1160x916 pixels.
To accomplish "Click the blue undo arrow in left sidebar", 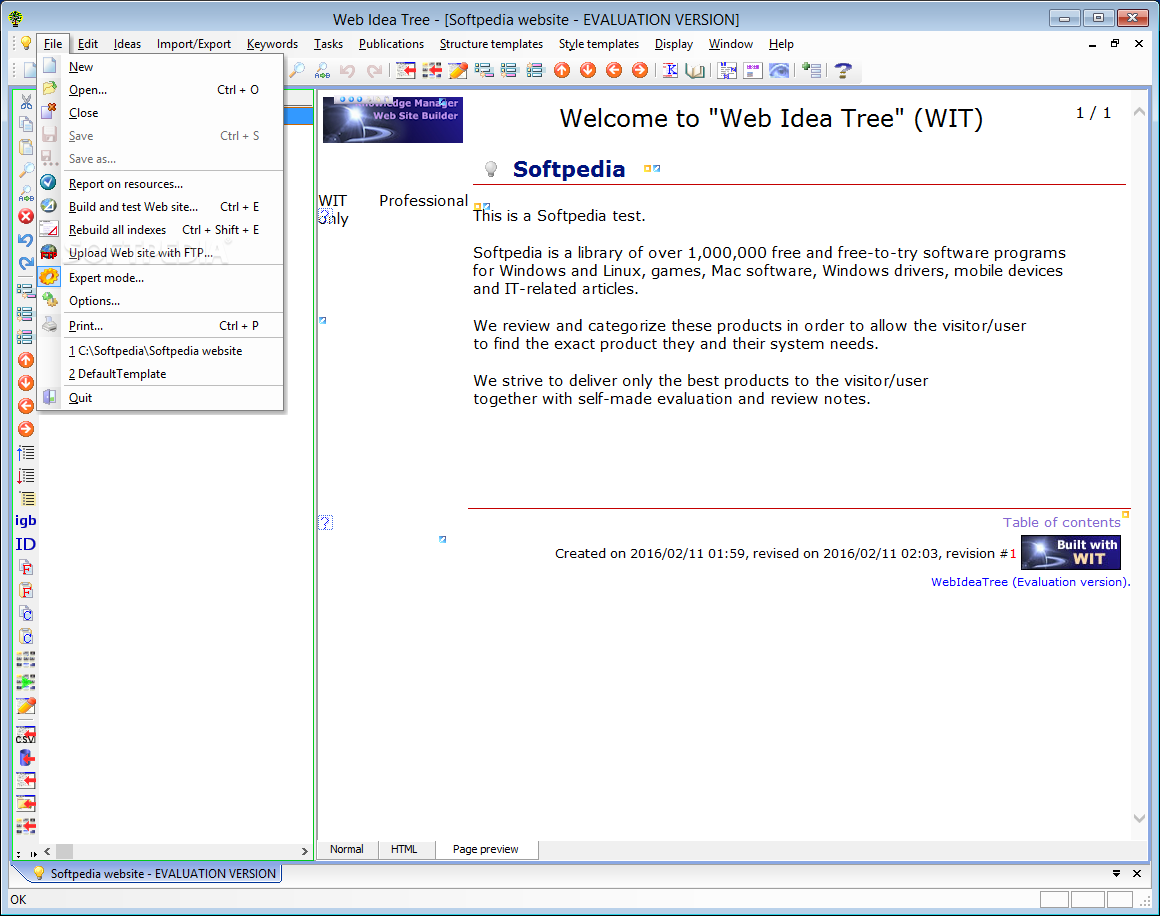I will click(x=26, y=240).
